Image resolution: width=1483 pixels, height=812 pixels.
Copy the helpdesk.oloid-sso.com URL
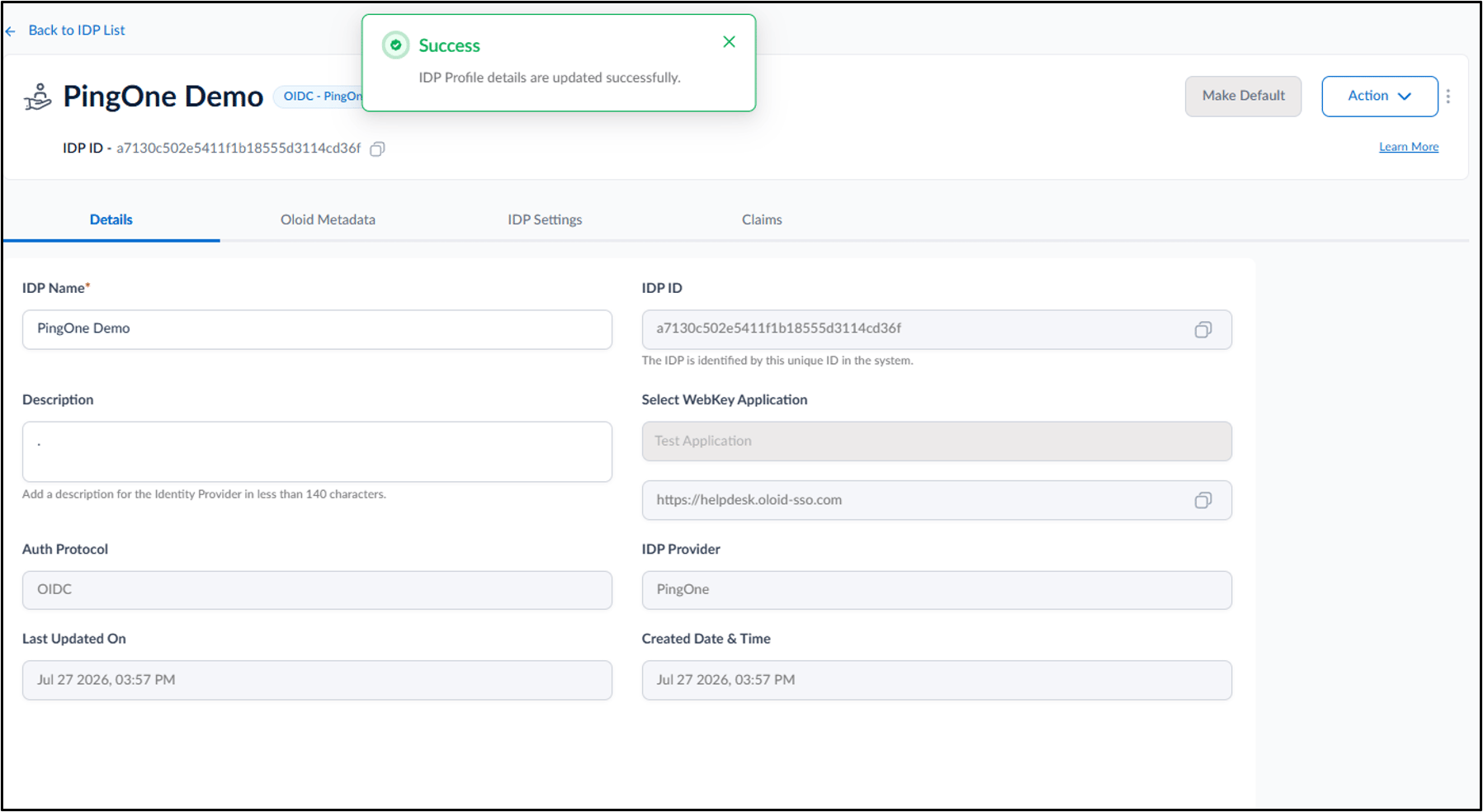coord(1203,501)
